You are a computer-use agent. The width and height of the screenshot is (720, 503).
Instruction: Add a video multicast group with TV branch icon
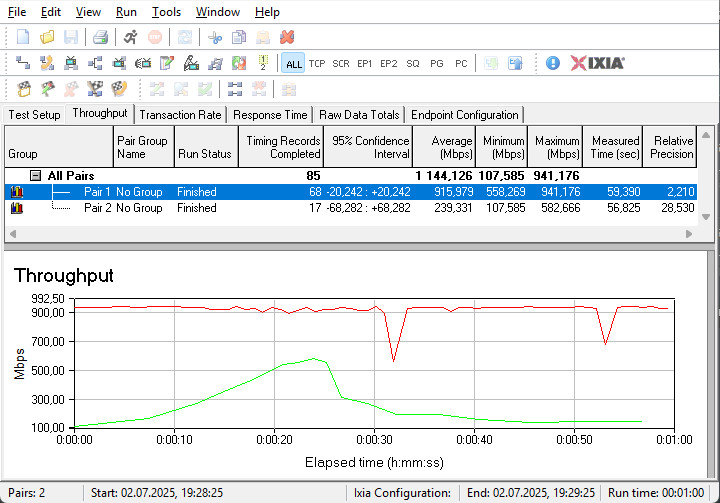pos(119,63)
